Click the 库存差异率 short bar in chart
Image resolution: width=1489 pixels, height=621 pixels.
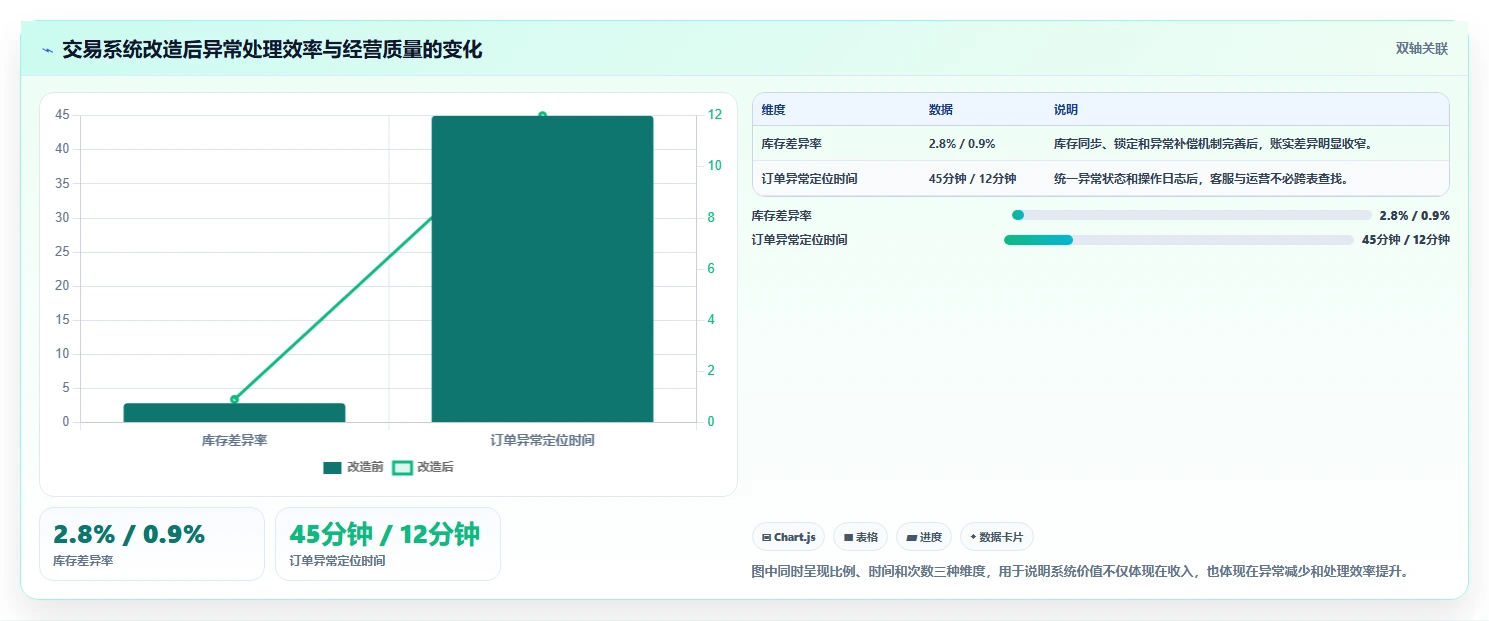point(234,413)
